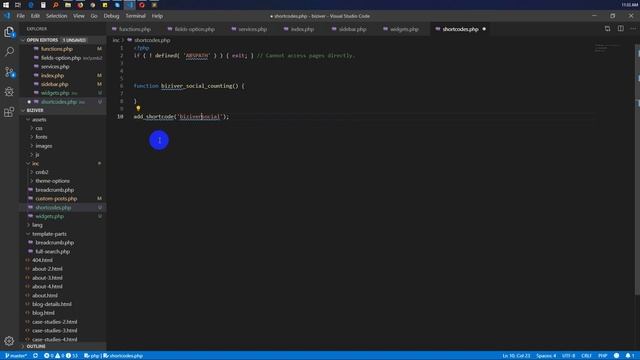This screenshot has width=640, height=360.
Task: Click the synchronize changes icon in status bar
Action: coord(36,356)
